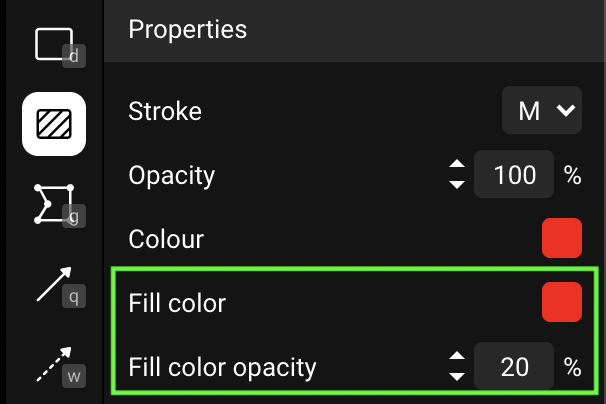606x404 pixels.
Task: Click the Fill color opacity label
Action: (222, 367)
